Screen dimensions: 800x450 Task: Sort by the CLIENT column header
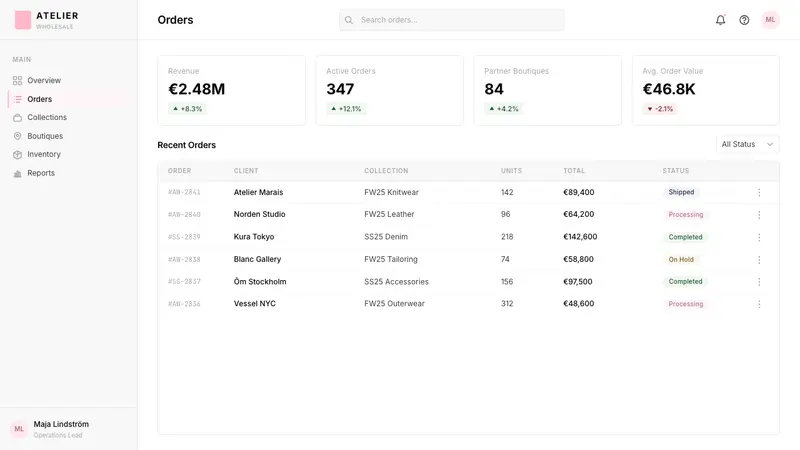click(246, 171)
